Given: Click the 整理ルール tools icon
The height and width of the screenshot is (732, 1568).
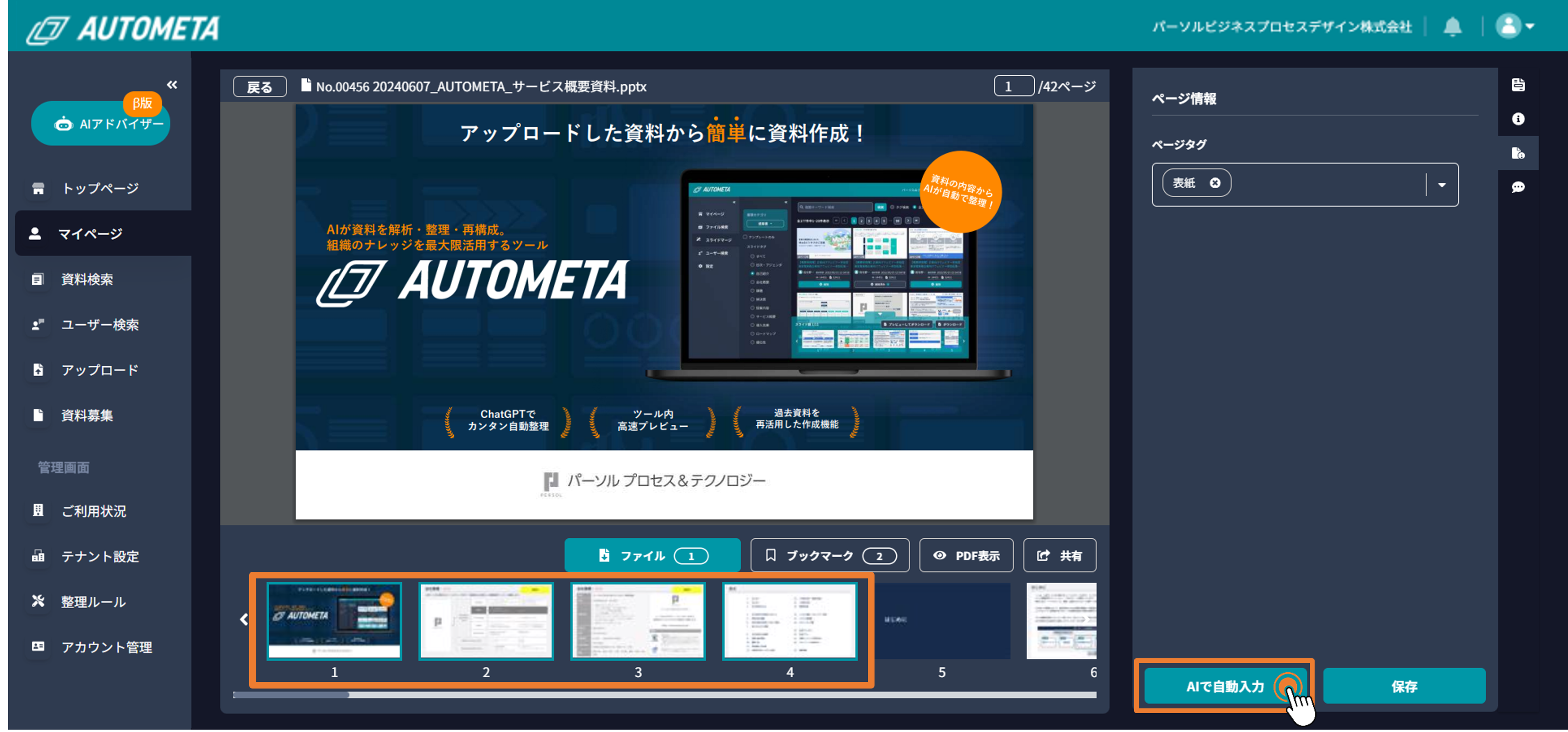Looking at the screenshot, I should click(x=38, y=601).
